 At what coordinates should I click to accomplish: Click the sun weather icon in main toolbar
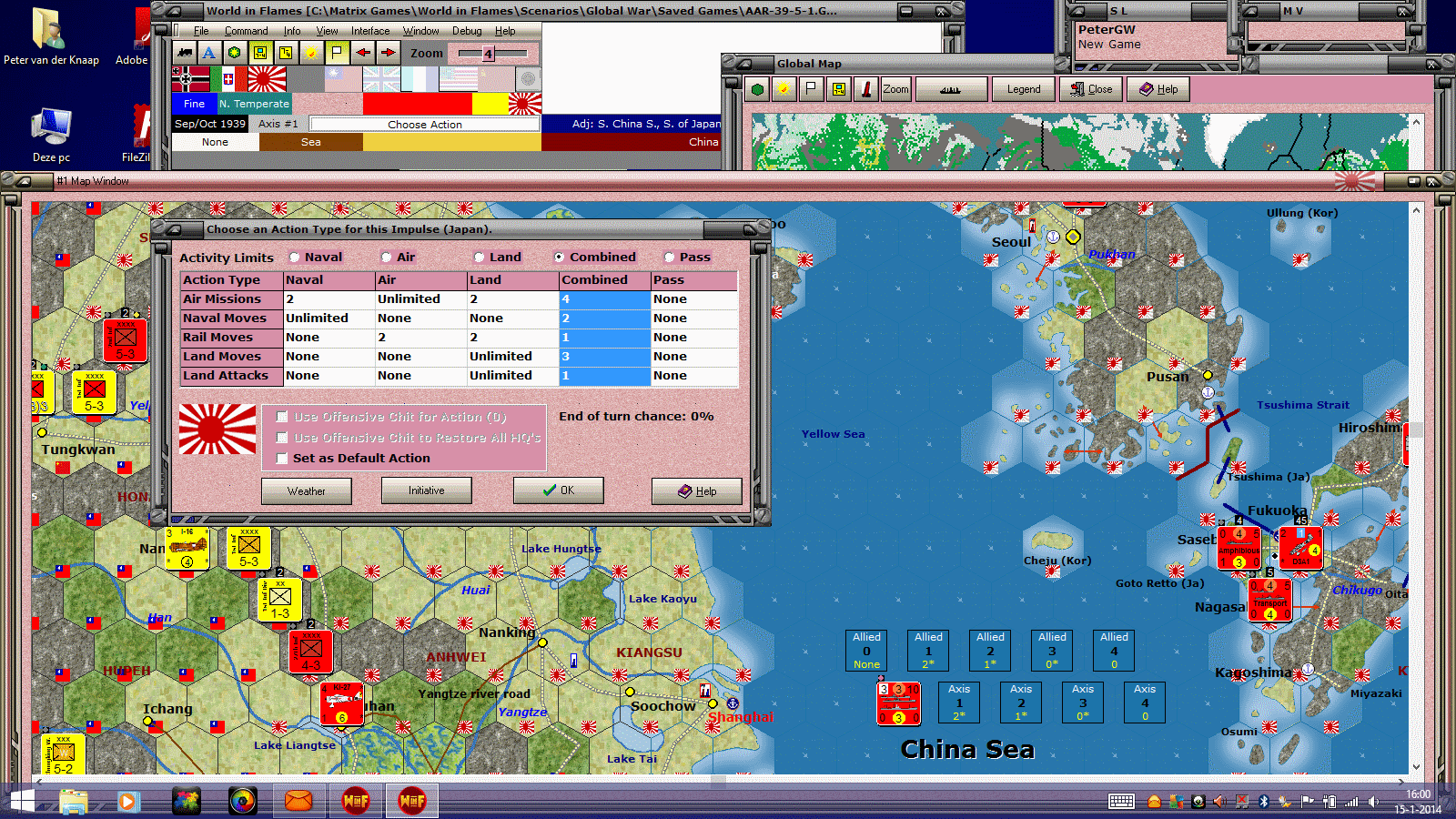pyautogui.click(x=311, y=53)
